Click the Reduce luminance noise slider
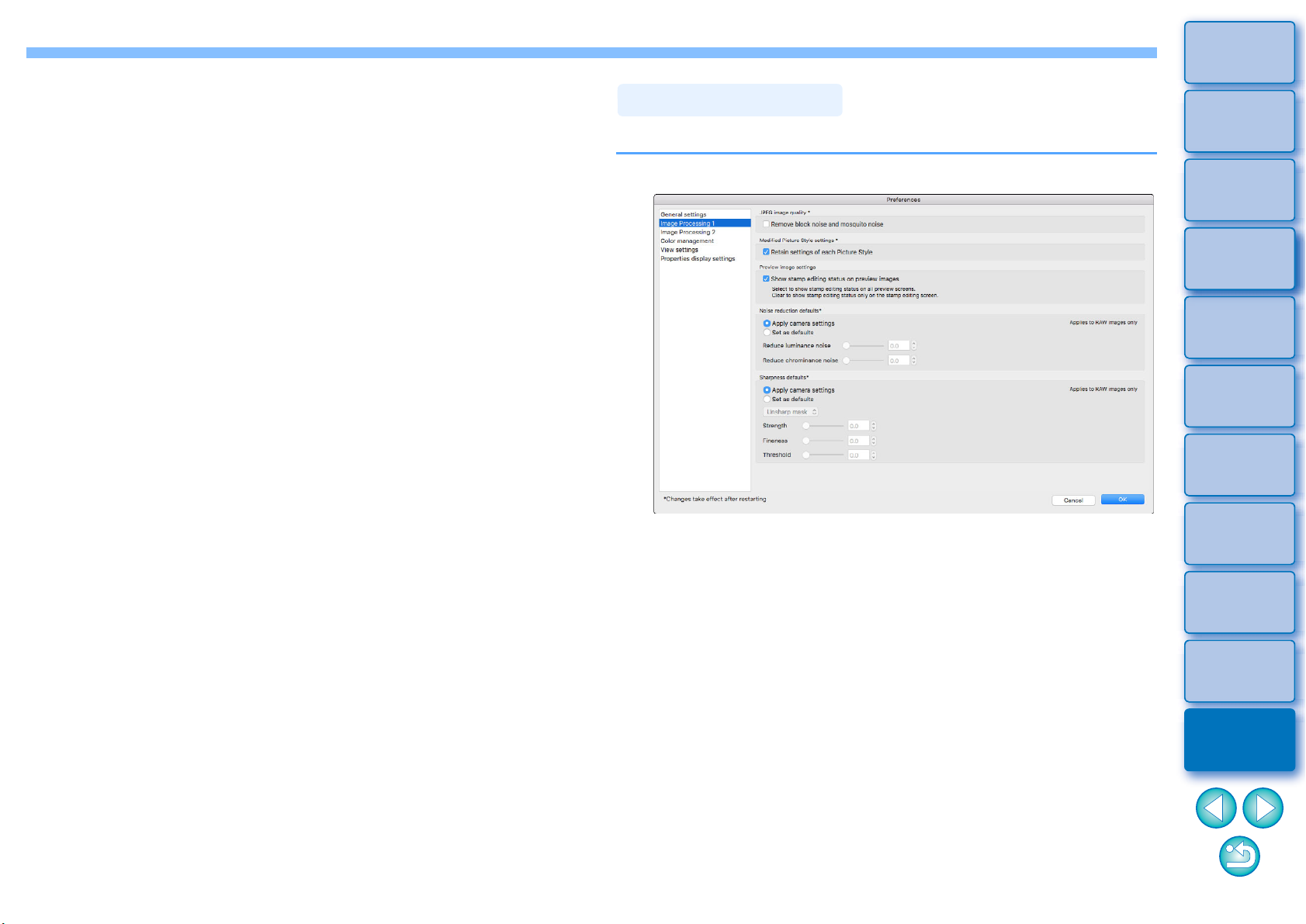The image size is (1306, 924). coord(864,345)
